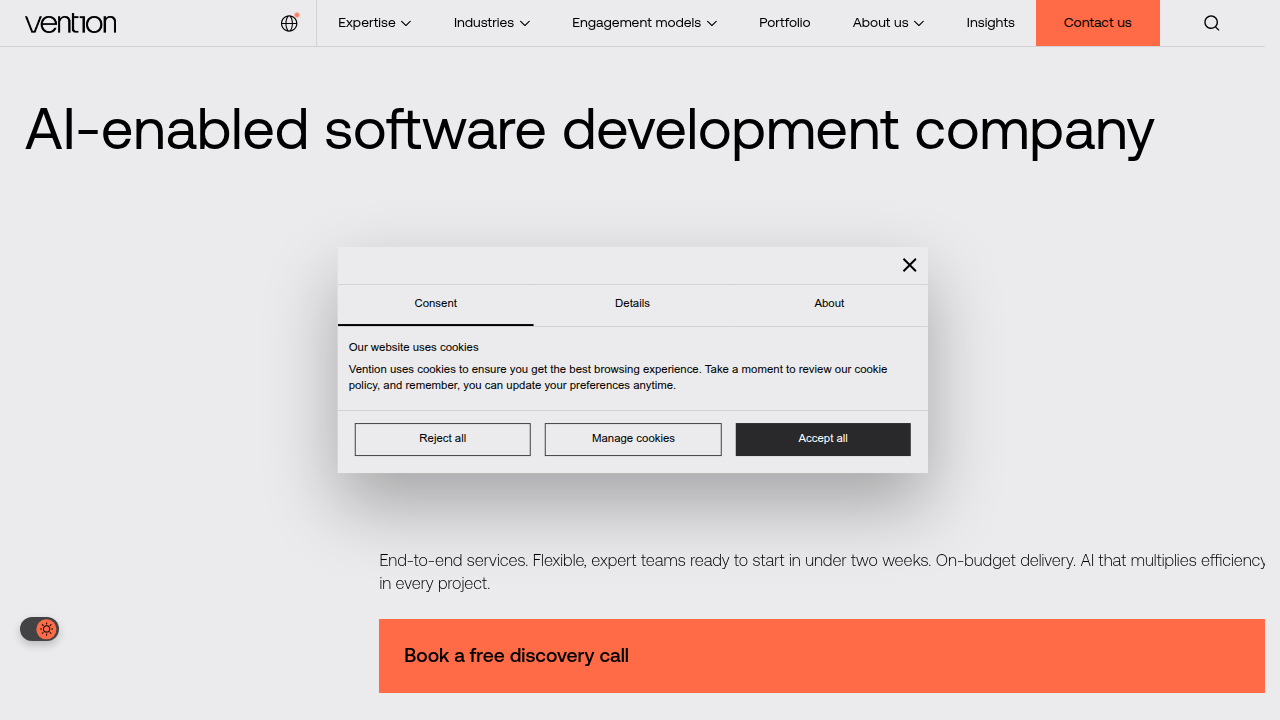Expand the Engagement models dropdown
The width and height of the screenshot is (1280, 720).
(x=644, y=23)
